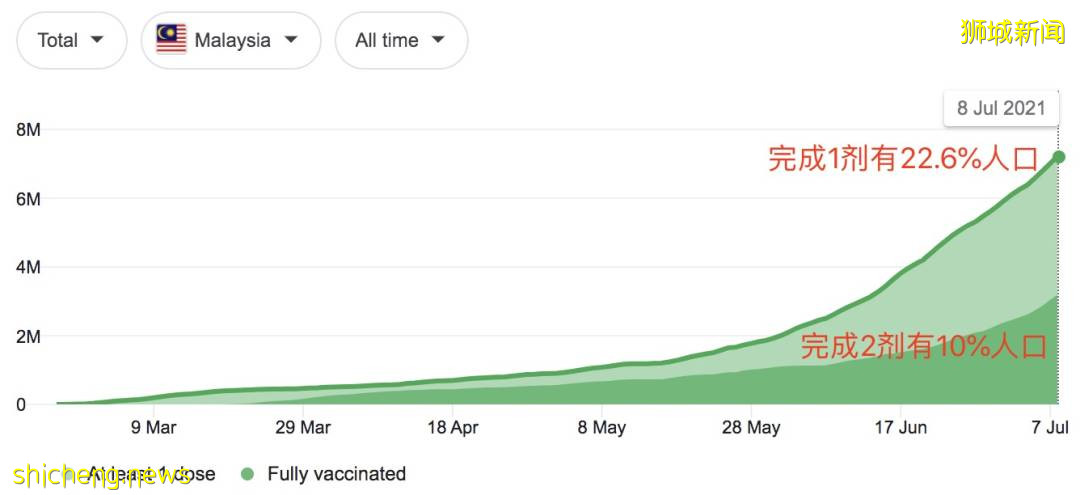Click the green dot beside Fully vaccinated
Viewport: 1080px width, 495px height.
pyautogui.click(x=249, y=474)
